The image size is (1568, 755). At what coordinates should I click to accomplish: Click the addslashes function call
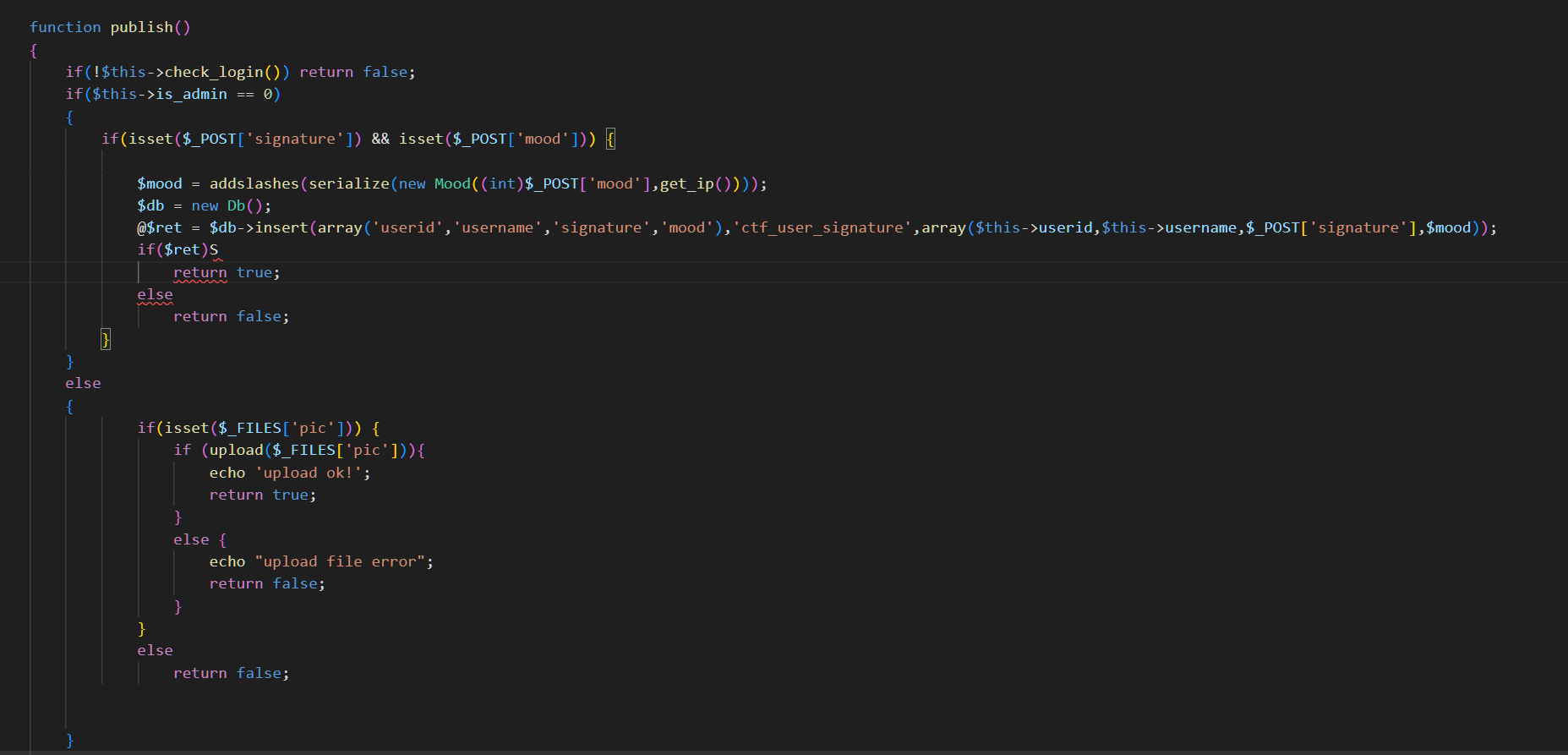click(254, 183)
